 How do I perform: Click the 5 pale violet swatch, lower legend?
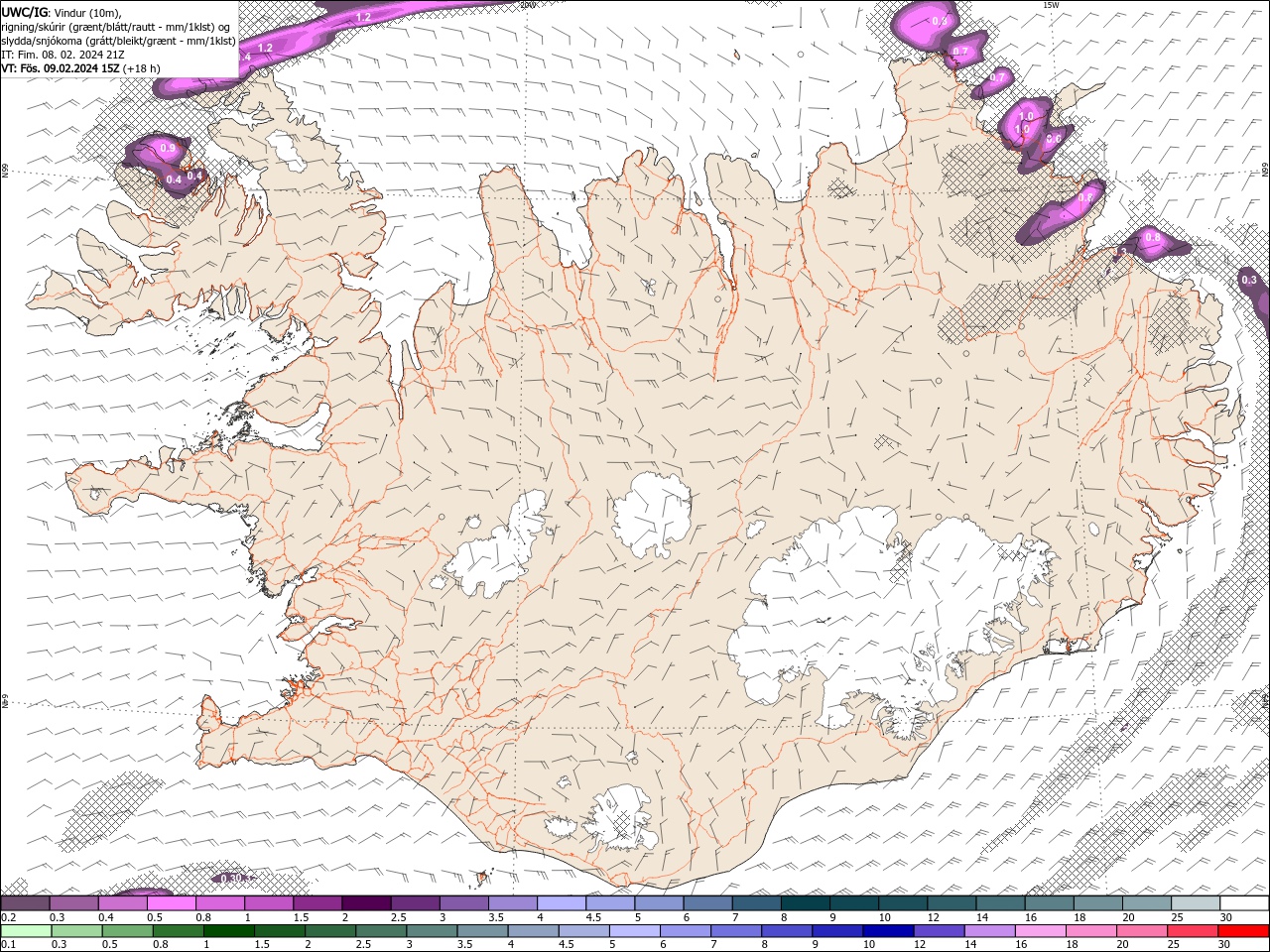pos(635,931)
